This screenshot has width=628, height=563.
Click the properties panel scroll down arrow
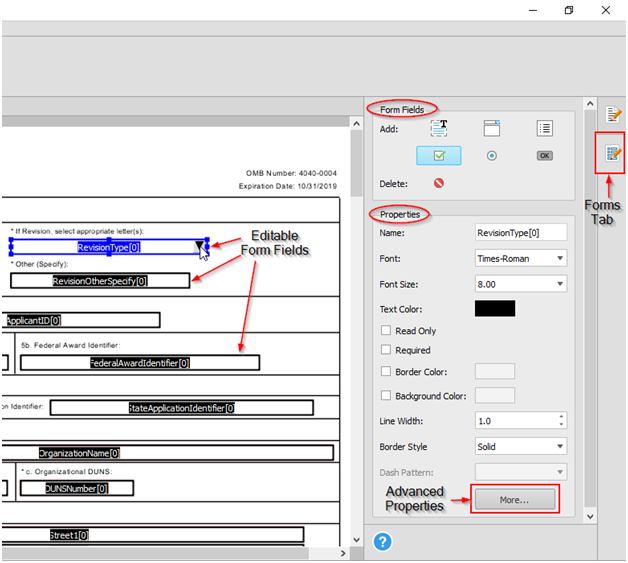590,517
